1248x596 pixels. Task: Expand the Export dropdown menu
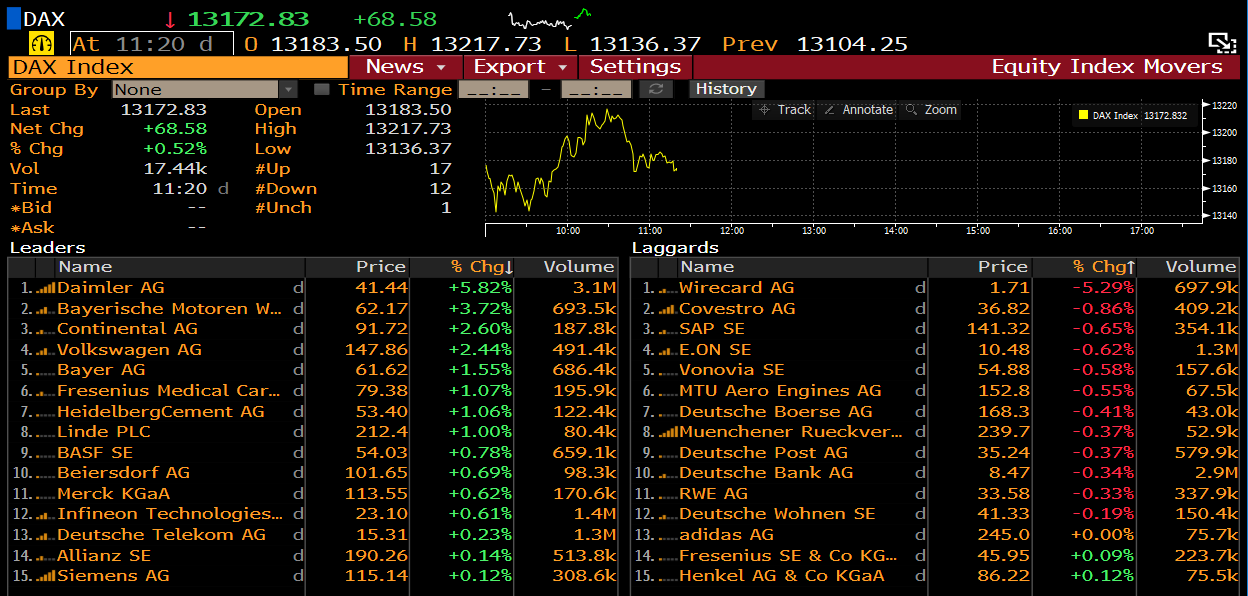(x=520, y=67)
